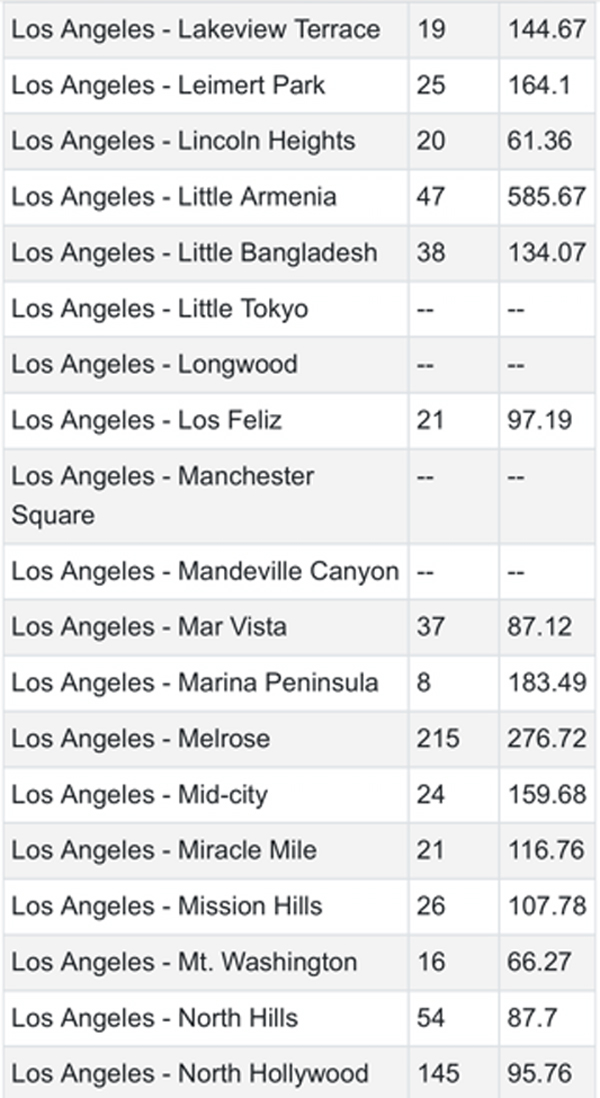Screen dimensions: 600x1098
Task: Click the Los Angeles - Leimert Park cell
Action: tap(206, 85)
